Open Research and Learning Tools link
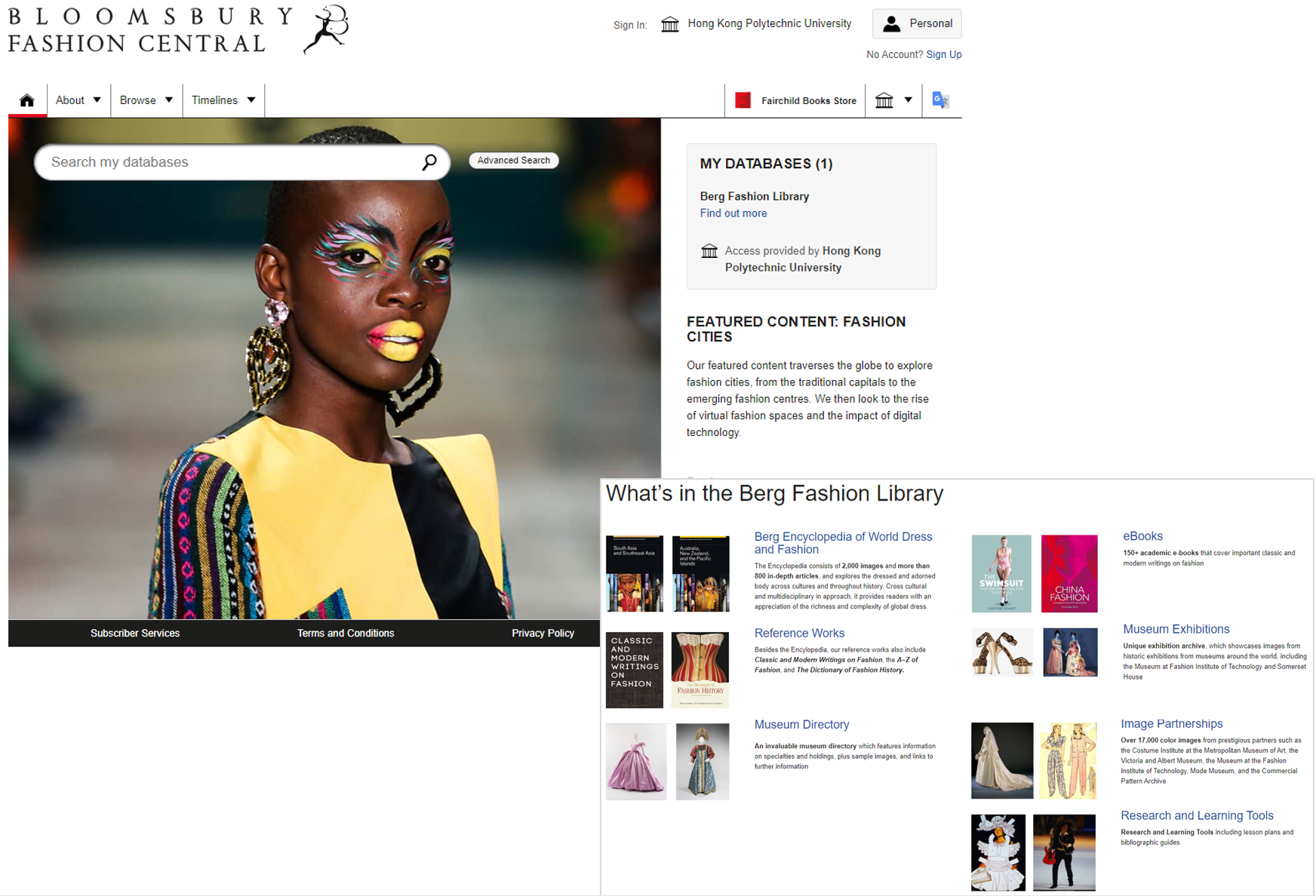The image size is (1316, 896). pyautogui.click(x=1197, y=816)
